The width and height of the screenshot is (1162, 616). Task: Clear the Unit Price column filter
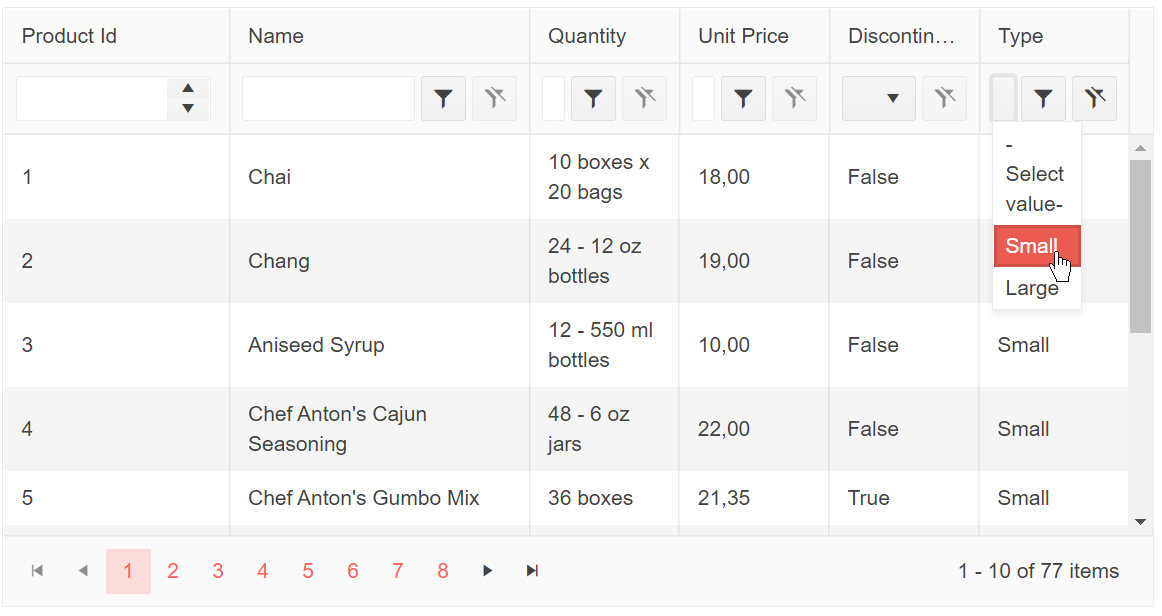point(794,98)
